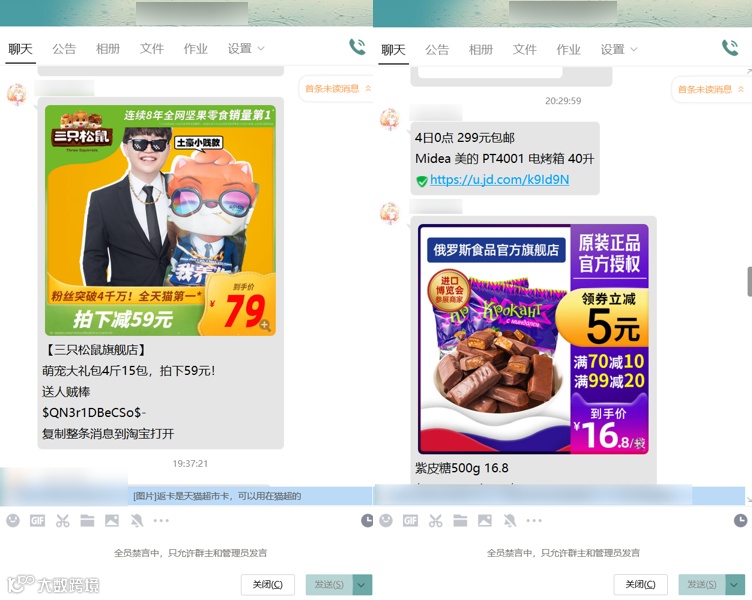Start a voice call in left window
Screen dimensions: 752x600
click(x=357, y=47)
